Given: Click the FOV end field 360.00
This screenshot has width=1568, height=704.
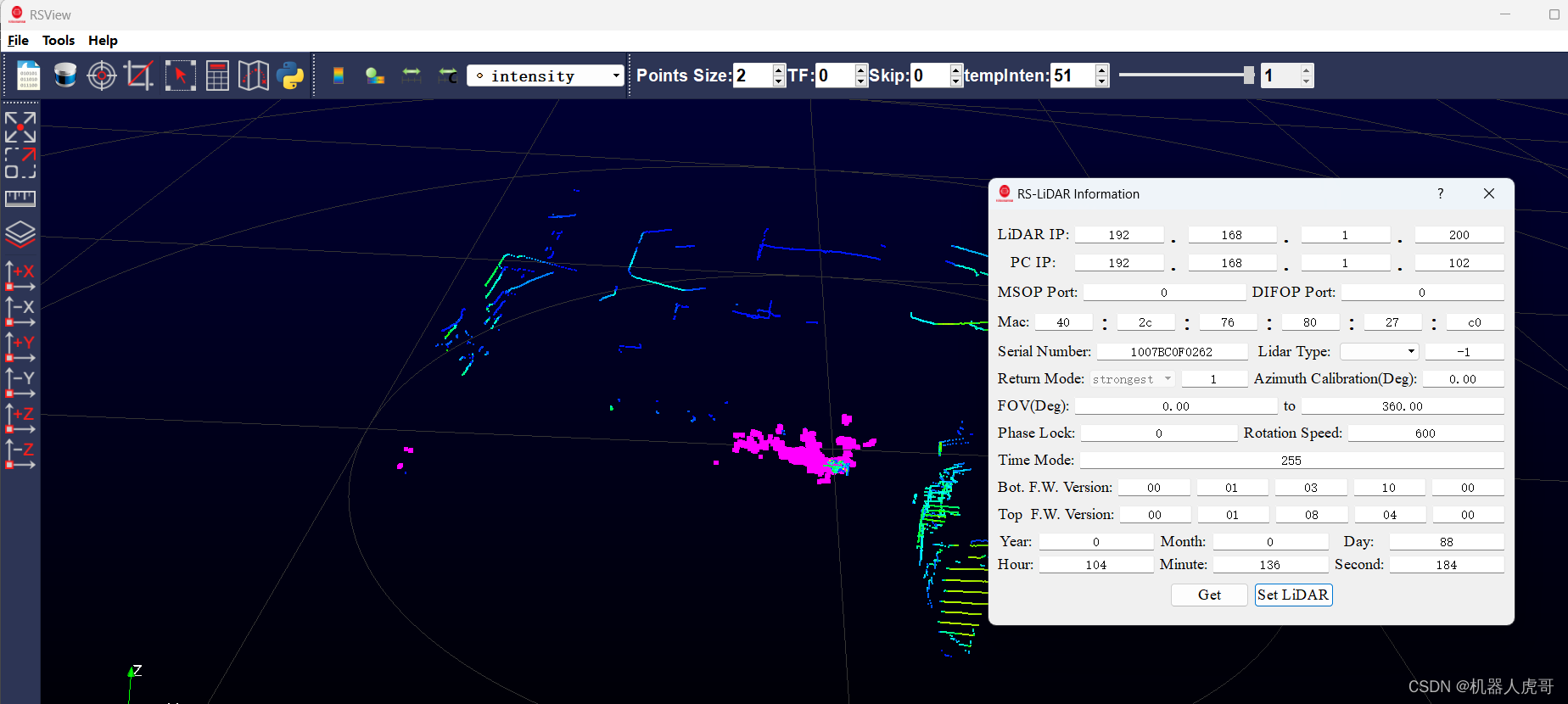Looking at the screenshot, I should tap(1403, 406).
